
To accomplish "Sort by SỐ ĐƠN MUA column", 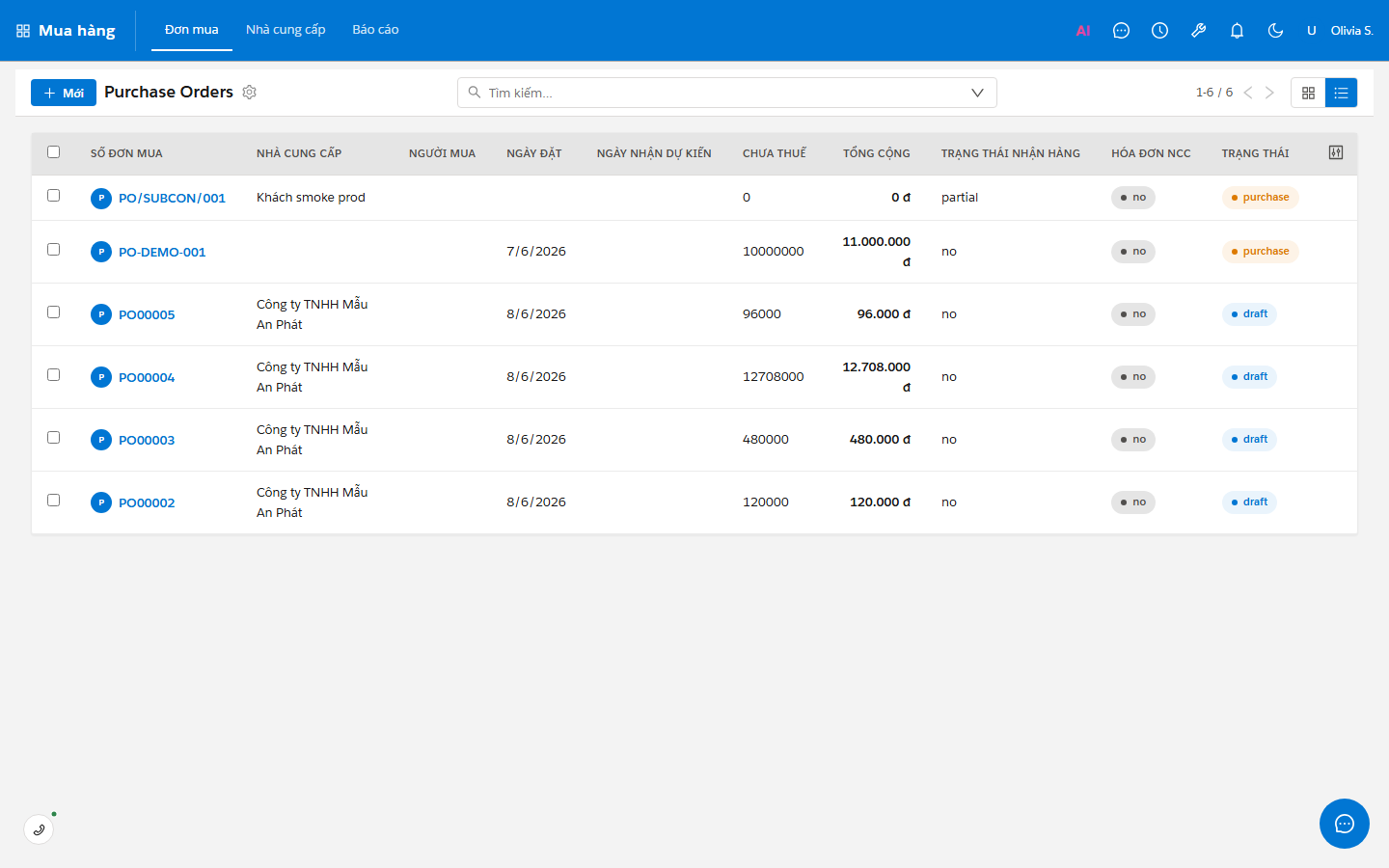I will (x=126, y=153).
